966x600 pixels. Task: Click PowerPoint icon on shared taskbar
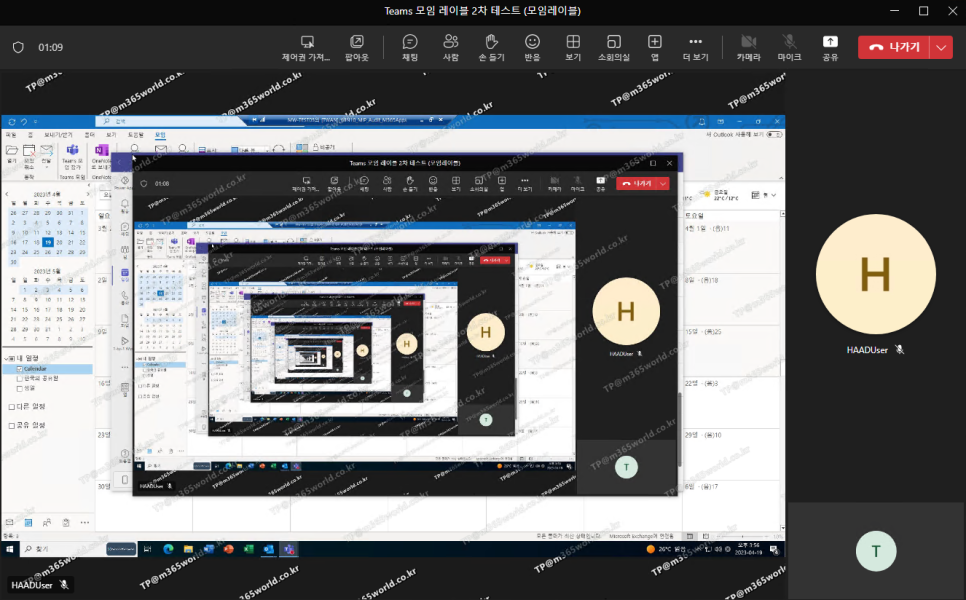229,549
